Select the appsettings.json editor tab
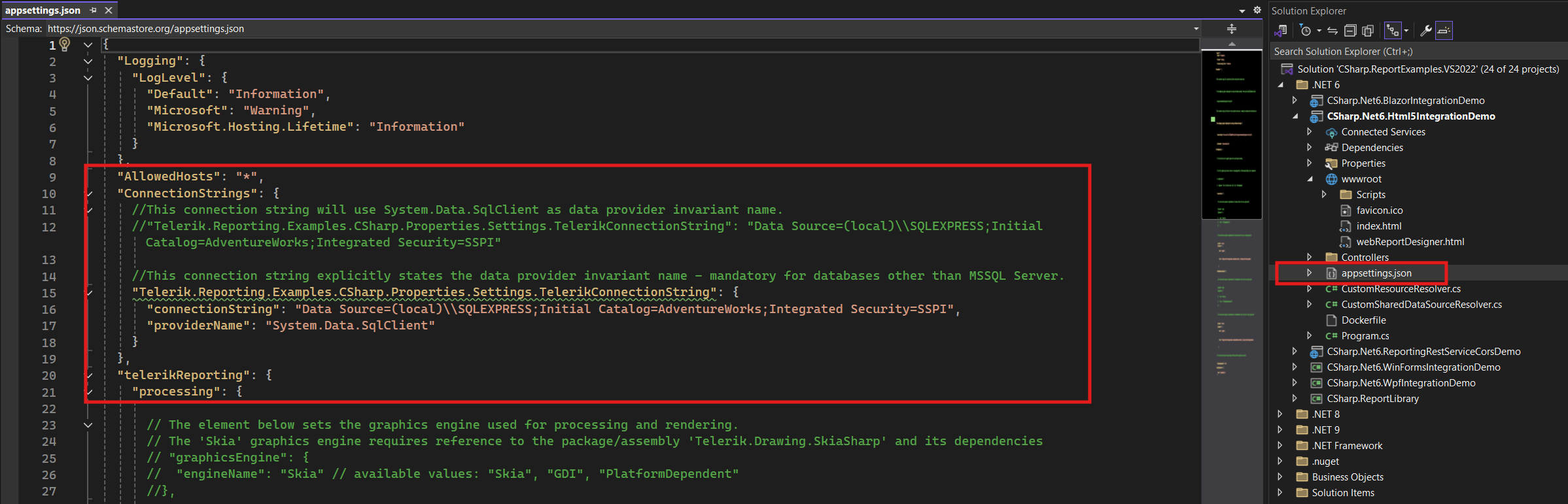This screenshot has width=1568, height=504. [x=43, y=10]
